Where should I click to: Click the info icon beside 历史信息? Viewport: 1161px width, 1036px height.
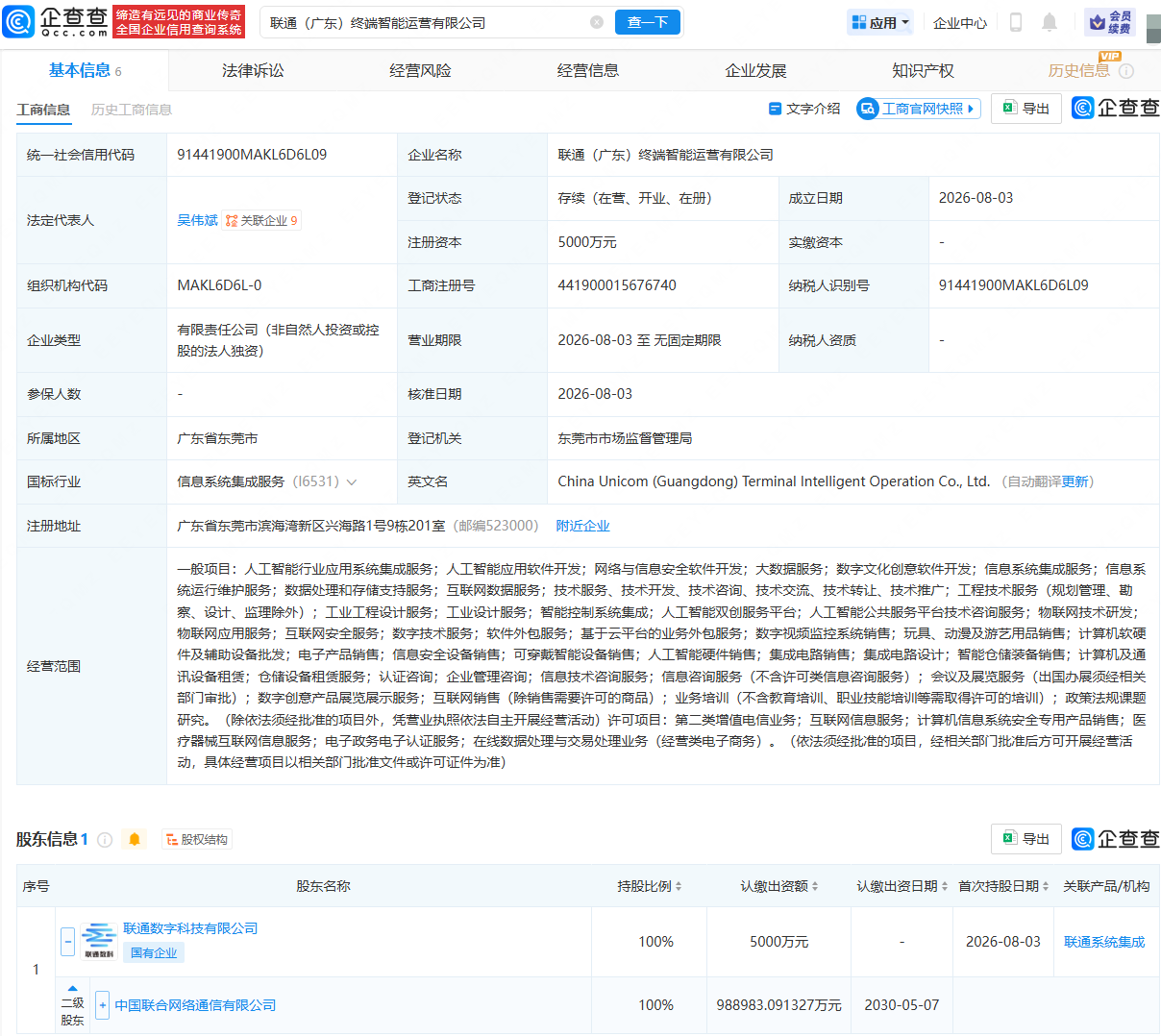1126,71
